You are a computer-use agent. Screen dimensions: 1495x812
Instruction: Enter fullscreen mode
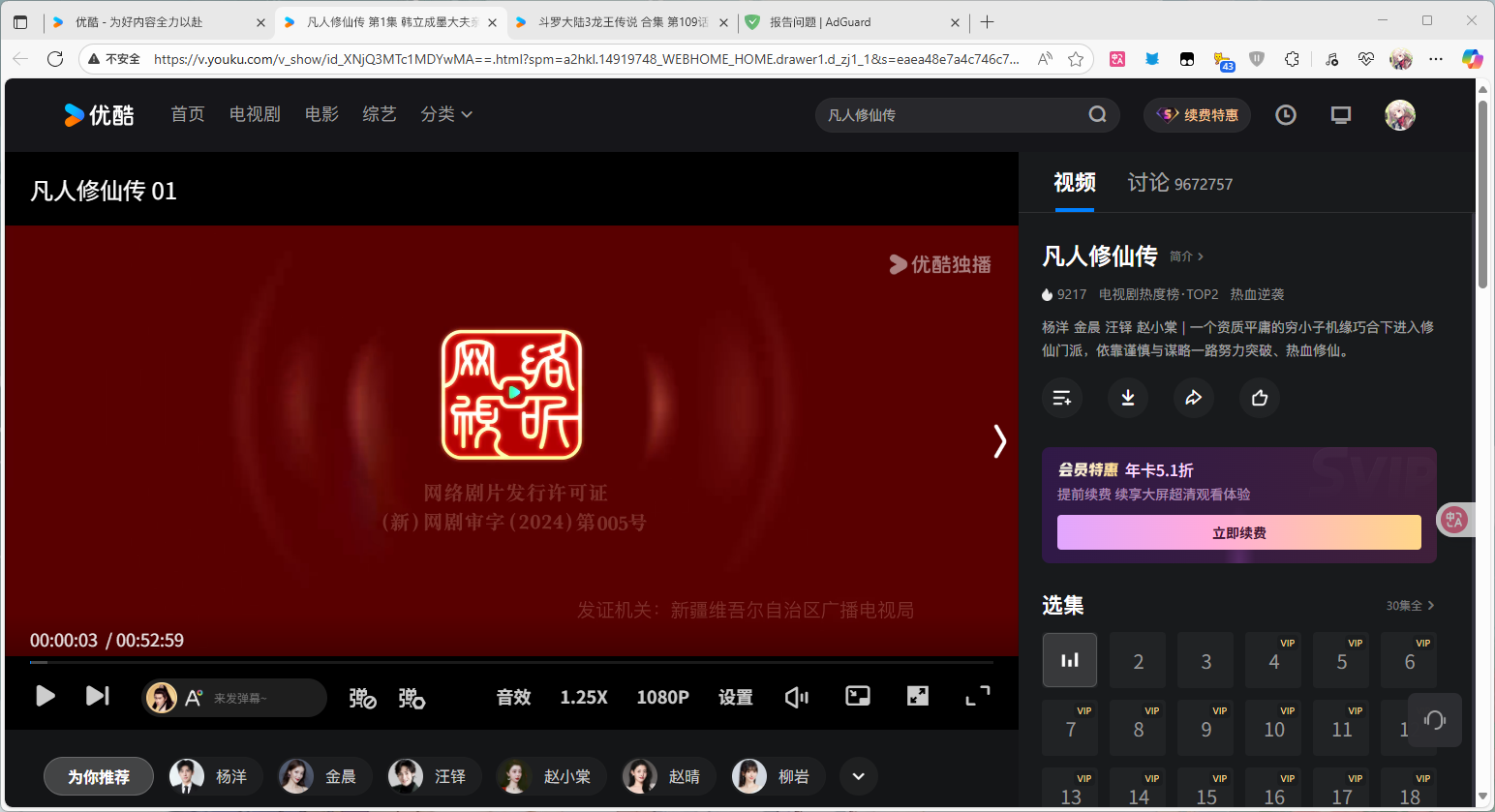pos(978,696)
